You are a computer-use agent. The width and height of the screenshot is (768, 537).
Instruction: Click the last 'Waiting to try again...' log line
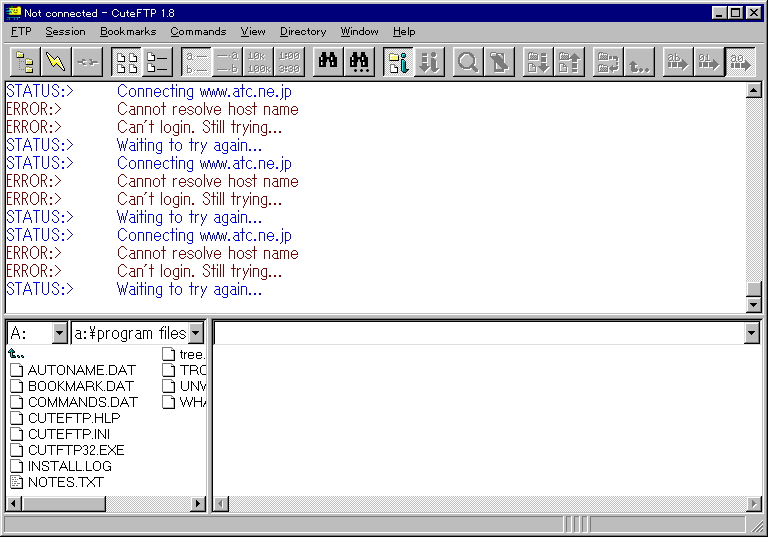pos(189,289)
